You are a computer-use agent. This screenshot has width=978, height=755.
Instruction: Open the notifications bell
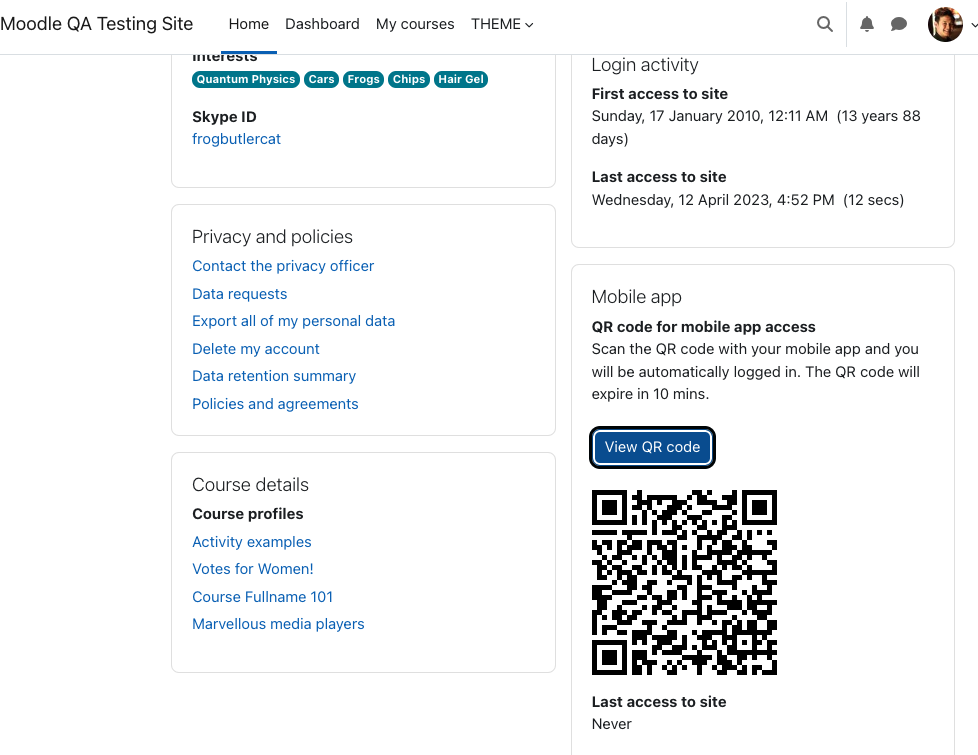point(866,24)
